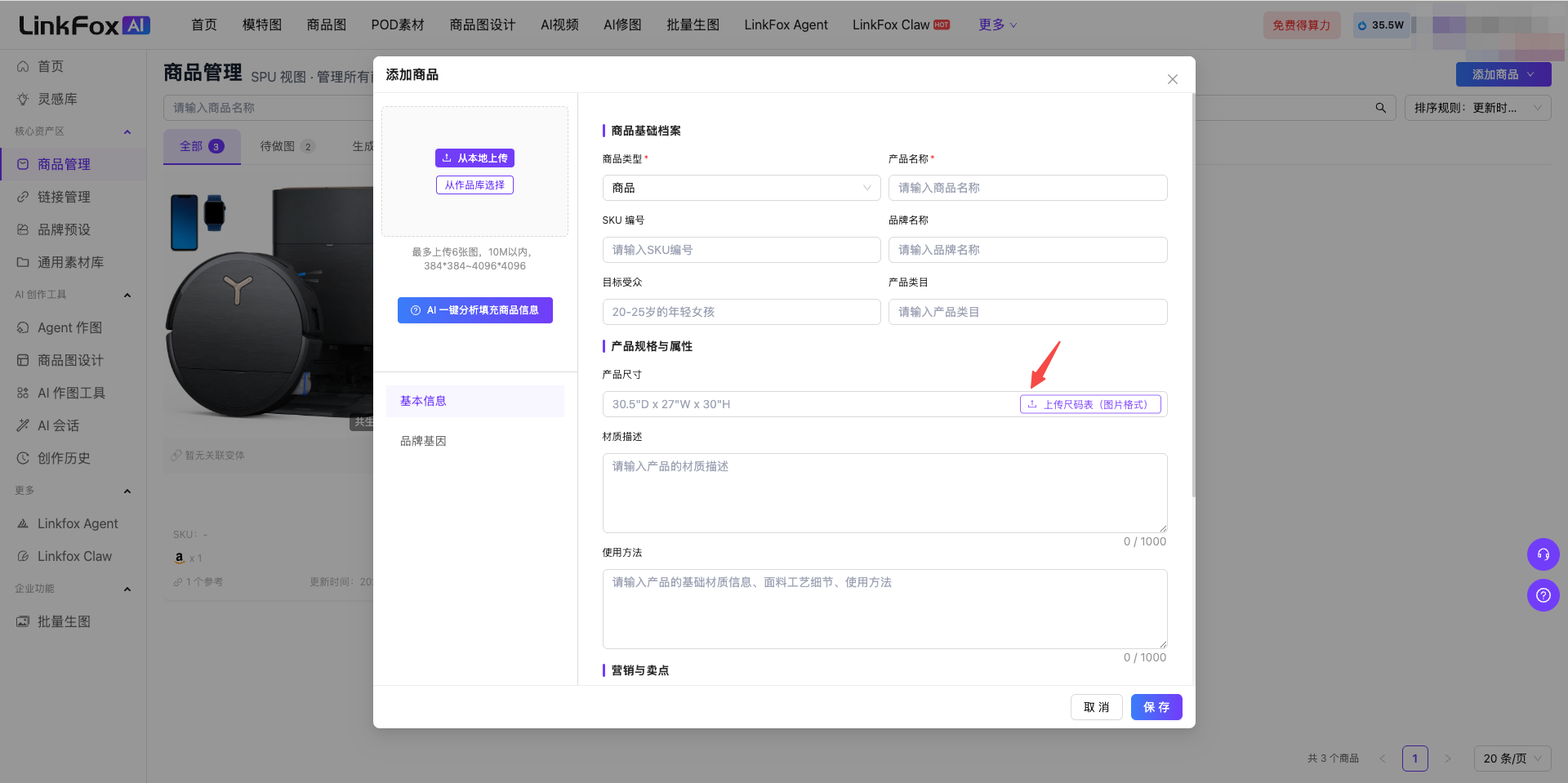Open 品牌预设 sidebar icon
The image size is (1568, 783).
pos(23,229)
